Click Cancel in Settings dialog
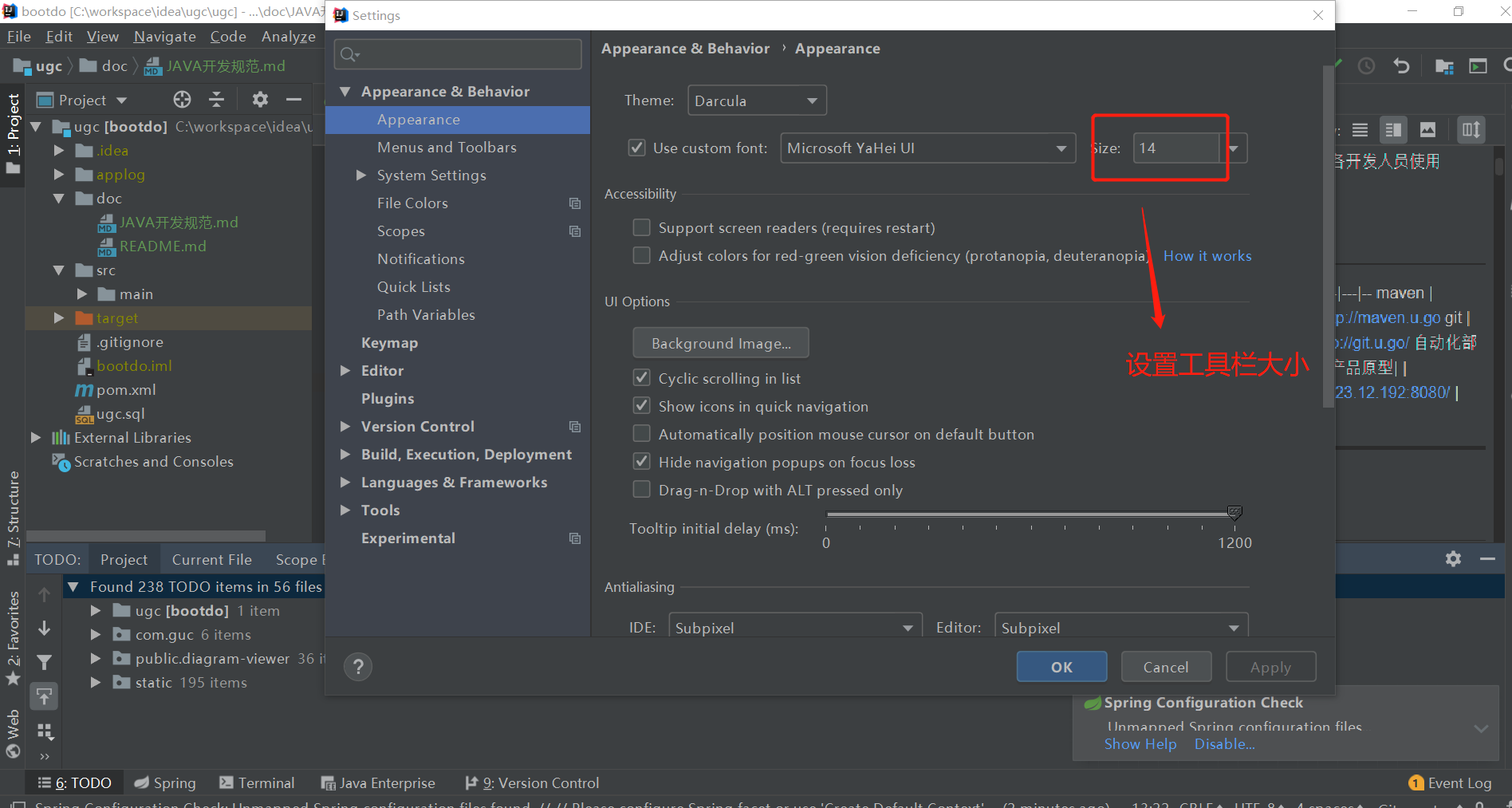 pyautogui.click(x=1166, y=667)
